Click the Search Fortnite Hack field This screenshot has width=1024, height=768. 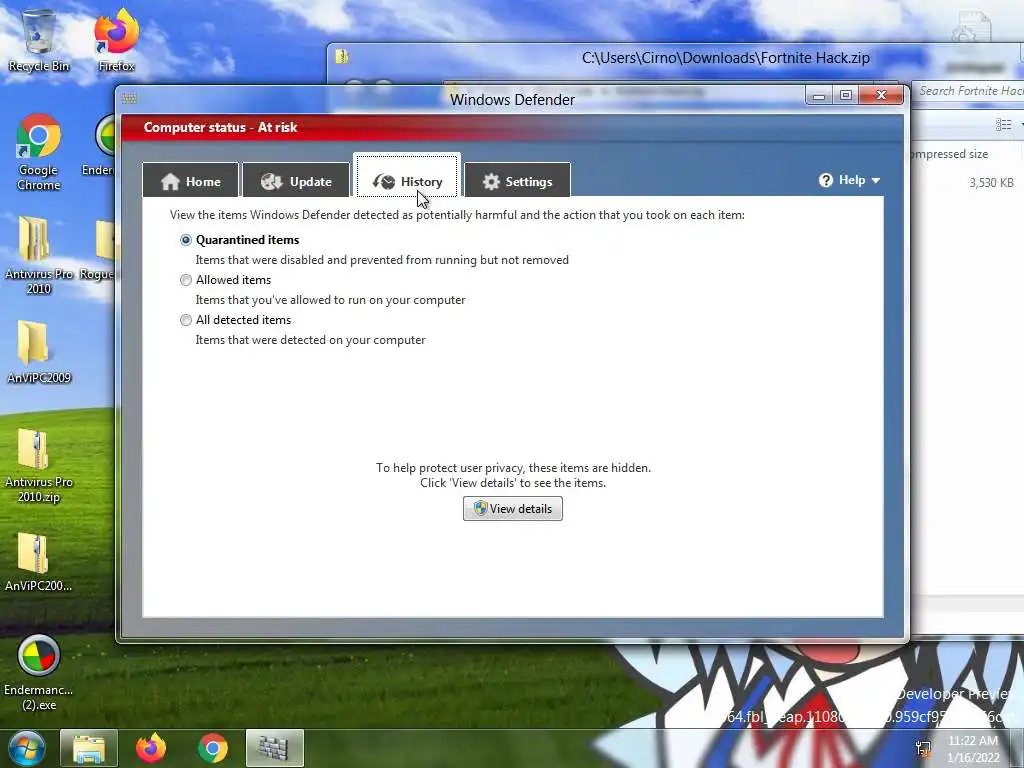click(968, 91)
